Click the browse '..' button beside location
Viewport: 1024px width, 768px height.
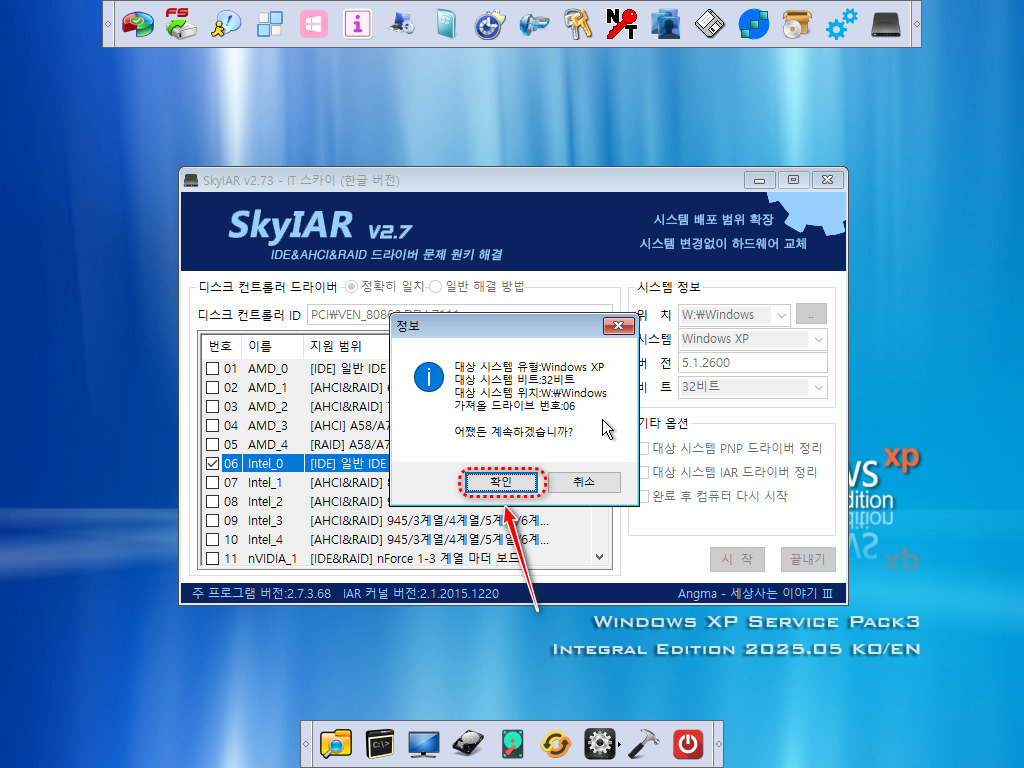[x=811, y=315]
